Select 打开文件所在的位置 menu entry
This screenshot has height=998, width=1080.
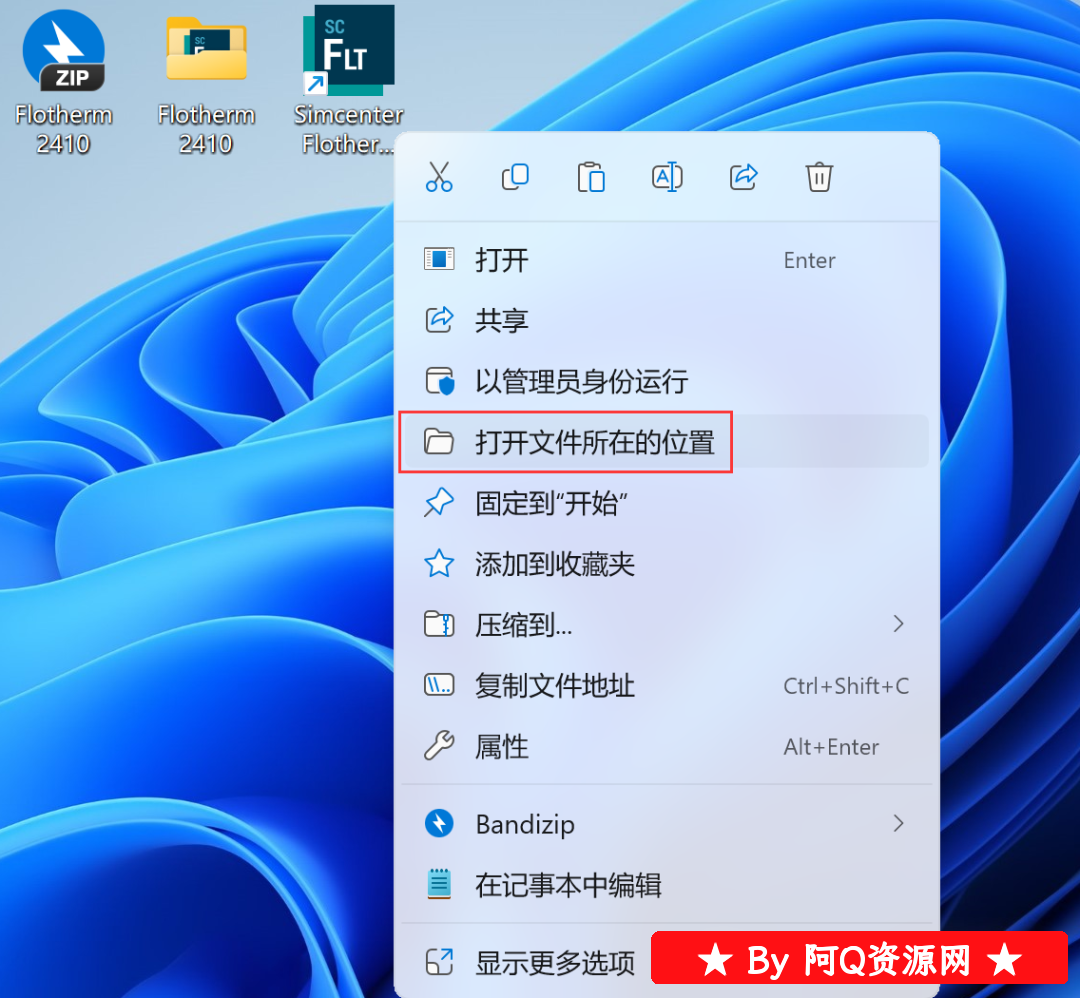[665, 441]
